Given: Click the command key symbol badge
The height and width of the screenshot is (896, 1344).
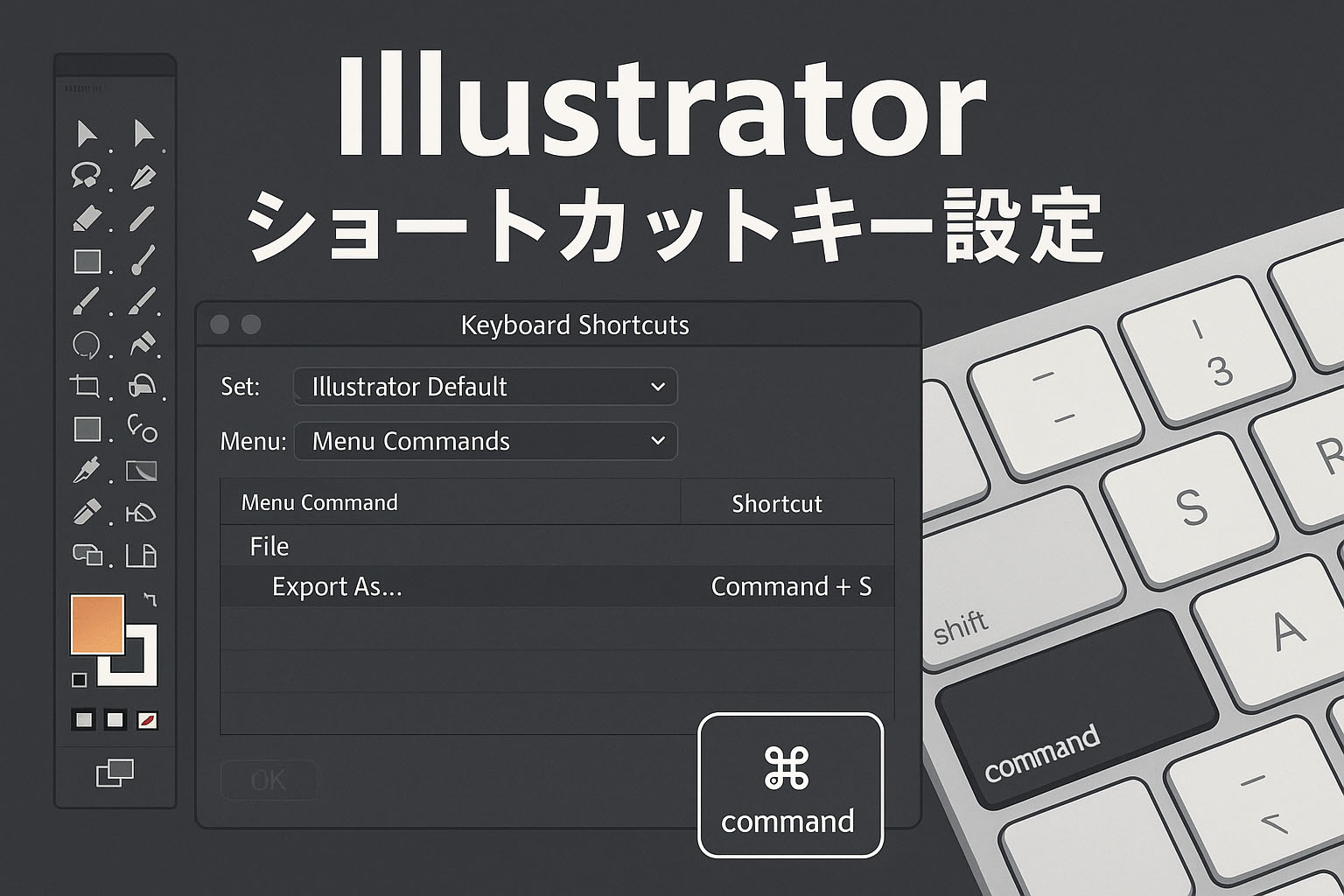Looking at the screenshot, I should [790, 785].
